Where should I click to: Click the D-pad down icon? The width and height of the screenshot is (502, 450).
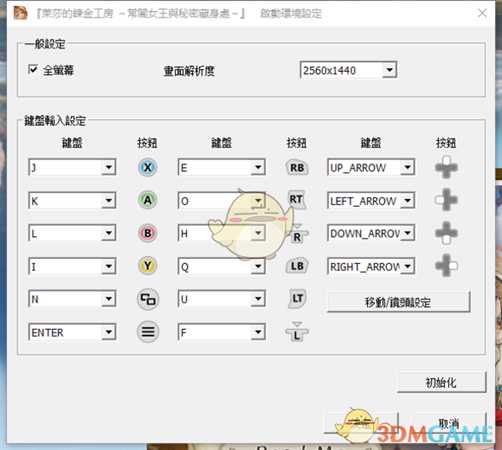click(x=446, y=233)
